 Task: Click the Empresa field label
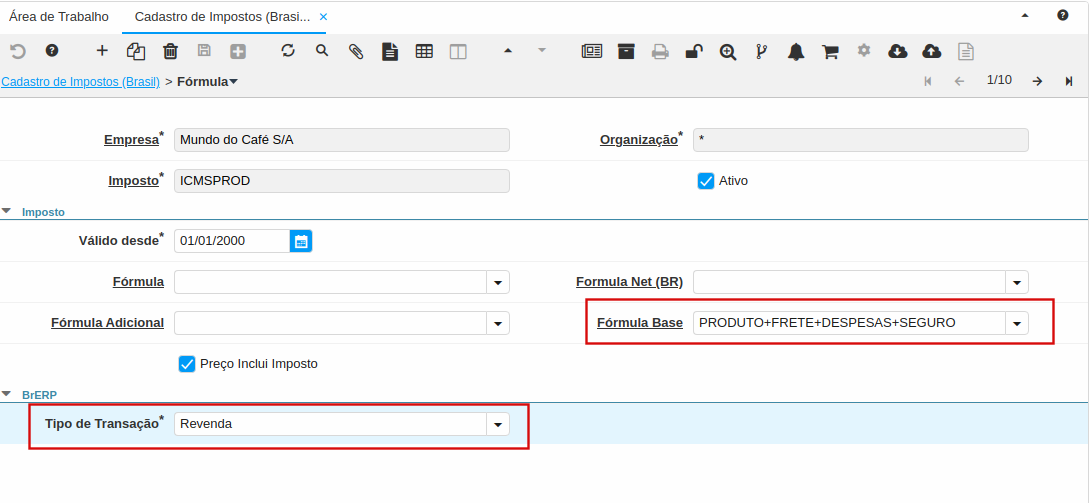(x=131, y=140)
